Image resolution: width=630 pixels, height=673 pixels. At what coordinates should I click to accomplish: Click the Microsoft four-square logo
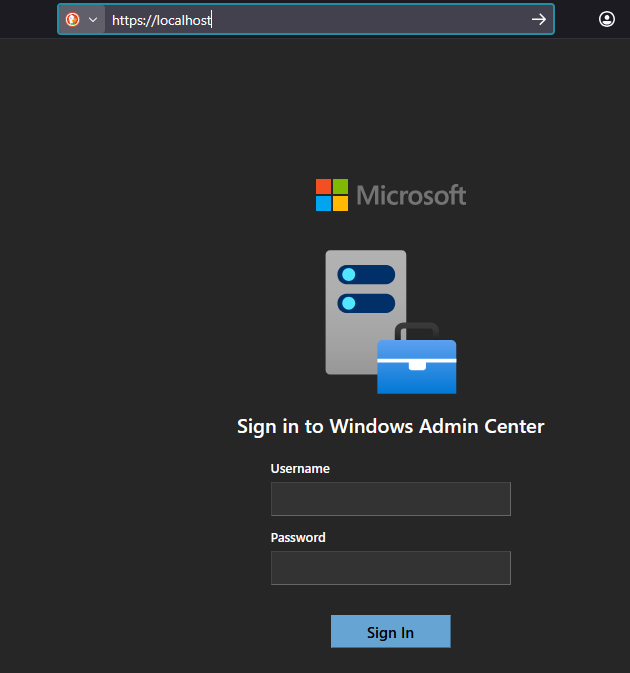click(332, 195)
